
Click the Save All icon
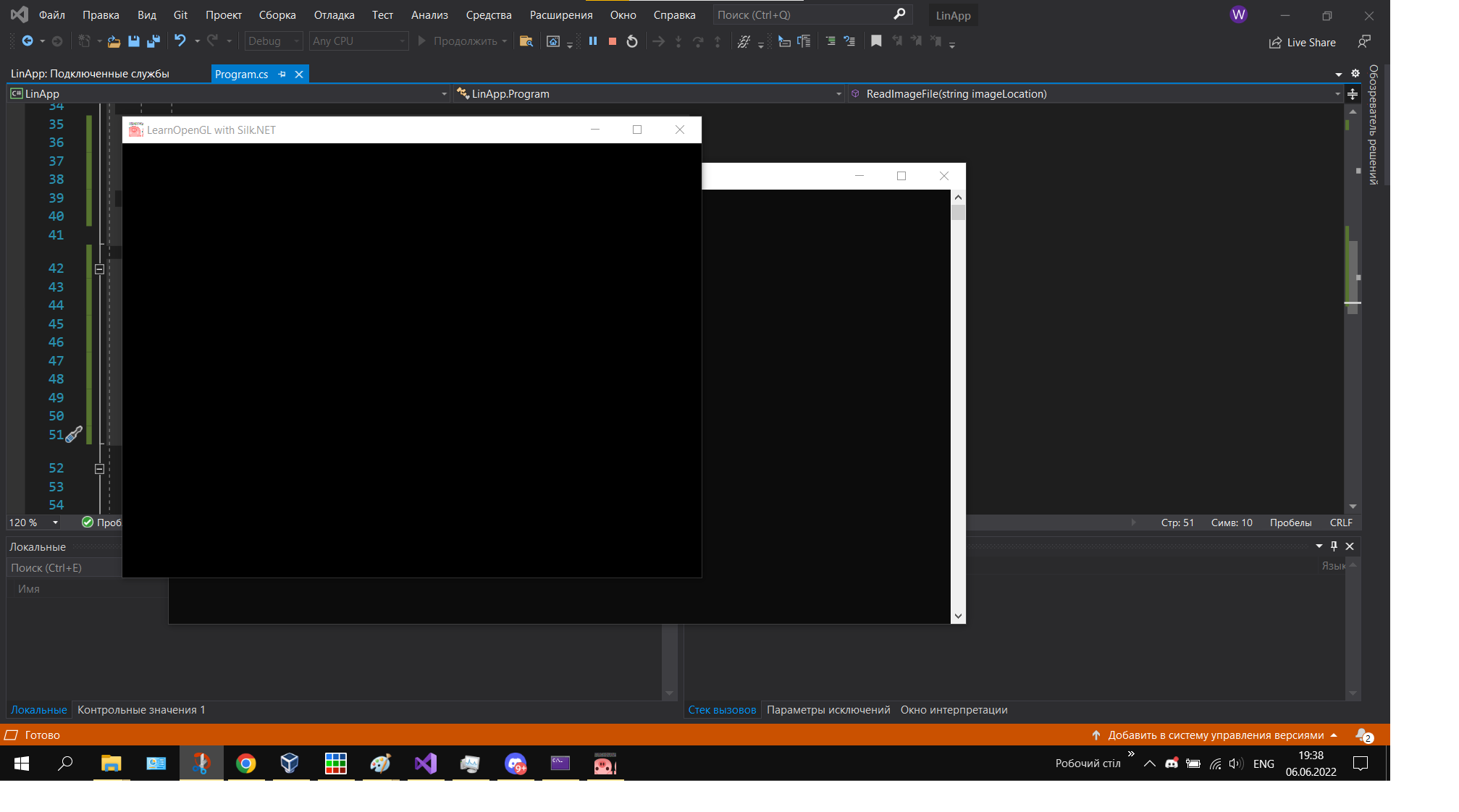[153, 41]
